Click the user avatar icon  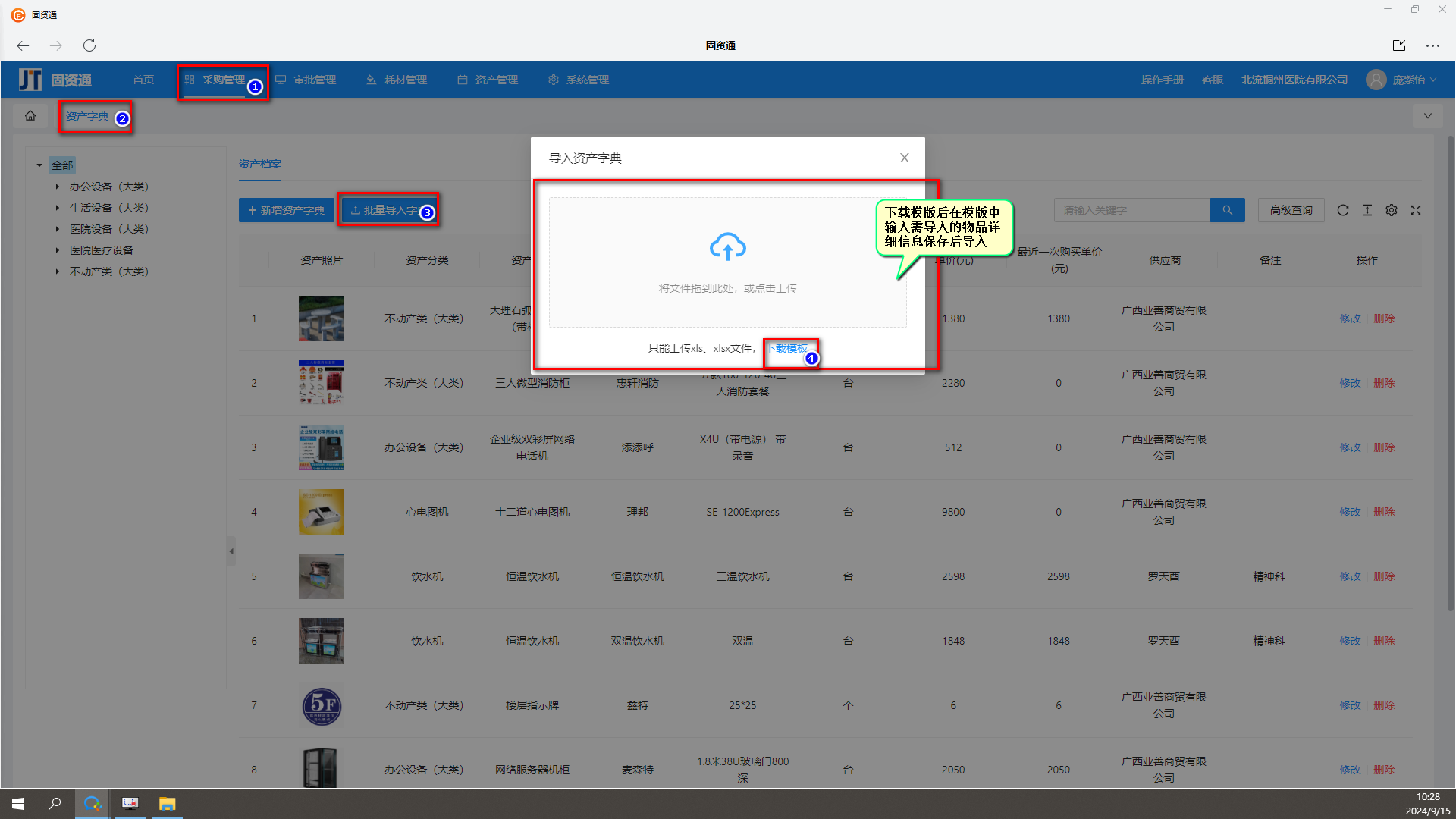1376,80
